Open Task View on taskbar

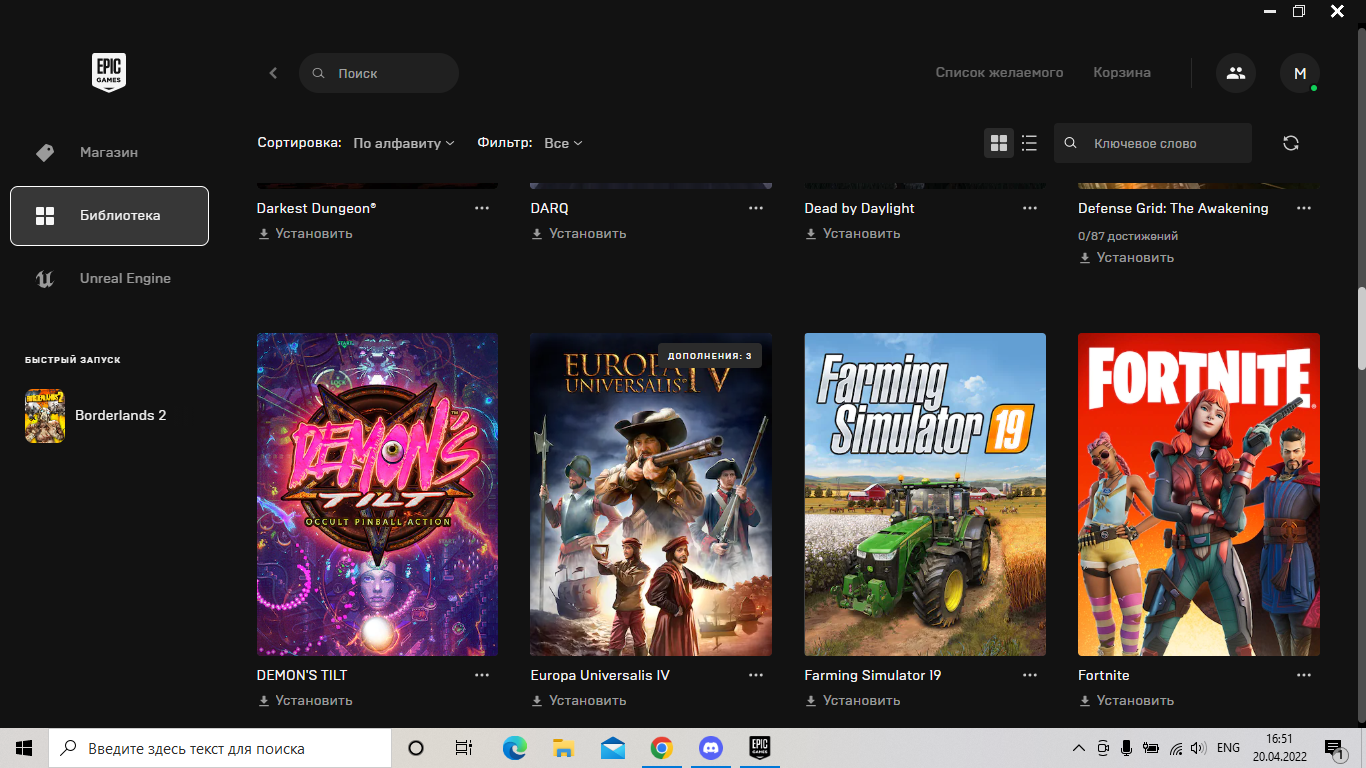click(x=464, y=748)
